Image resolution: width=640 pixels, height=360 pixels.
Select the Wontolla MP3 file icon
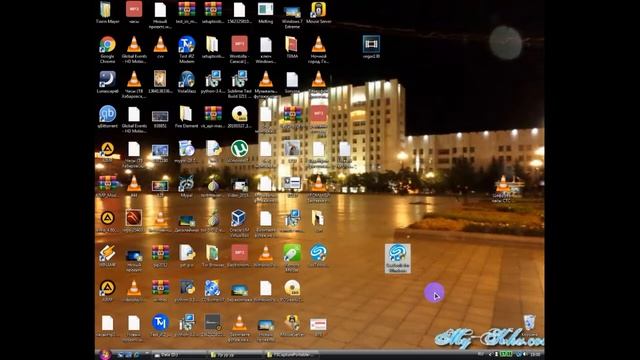coord(239,44)
